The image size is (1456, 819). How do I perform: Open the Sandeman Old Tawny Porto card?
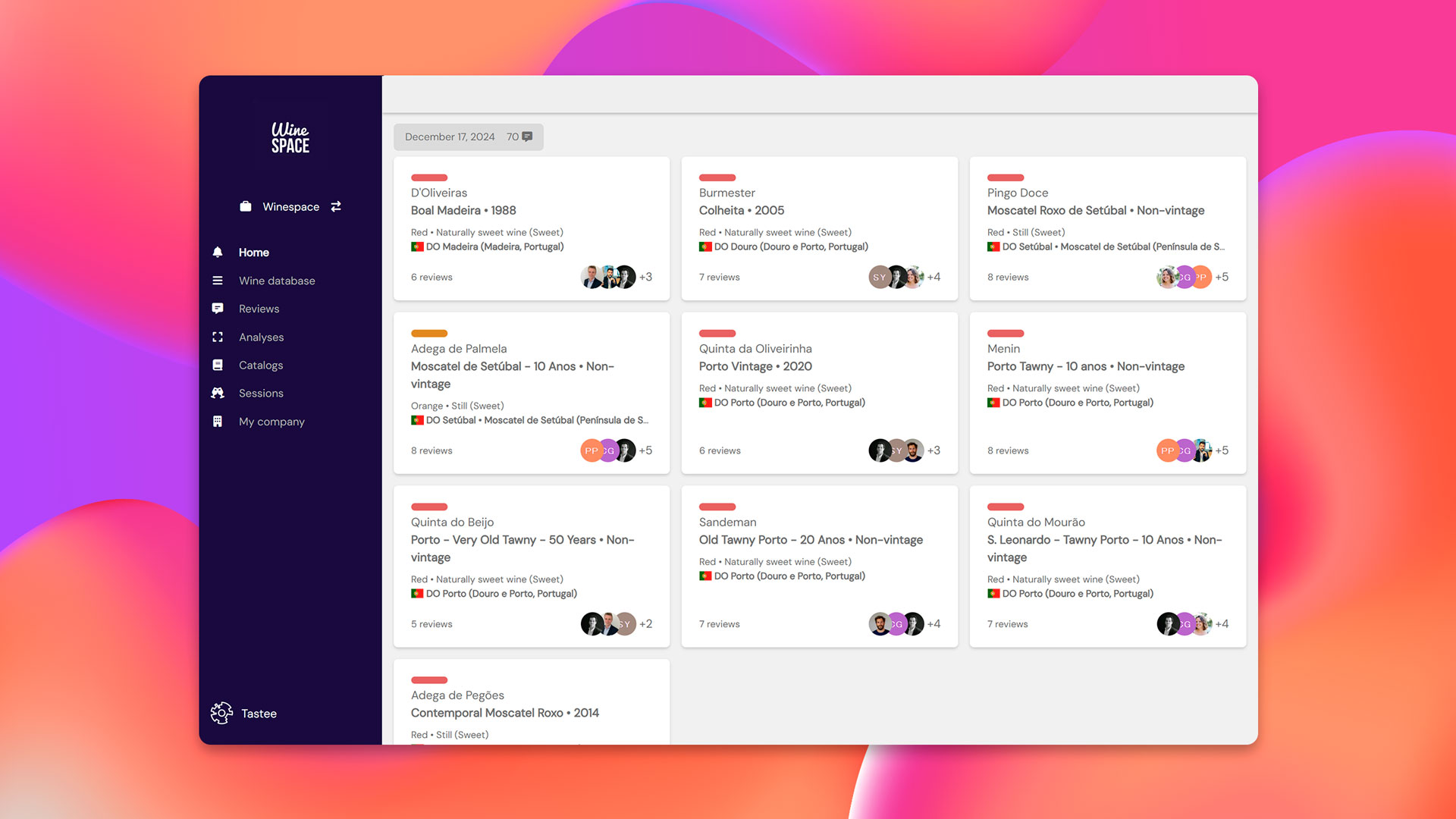coord(811,540)
